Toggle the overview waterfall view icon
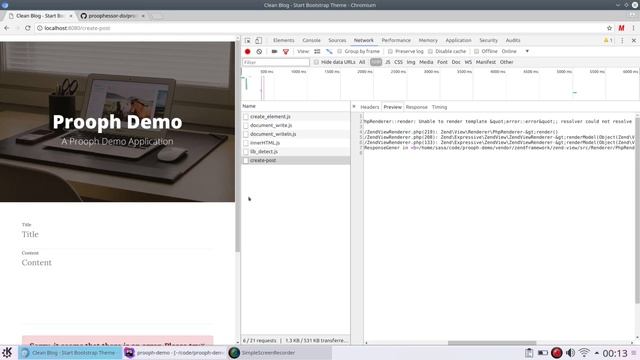Screen dimensions: 640x360 329,51
